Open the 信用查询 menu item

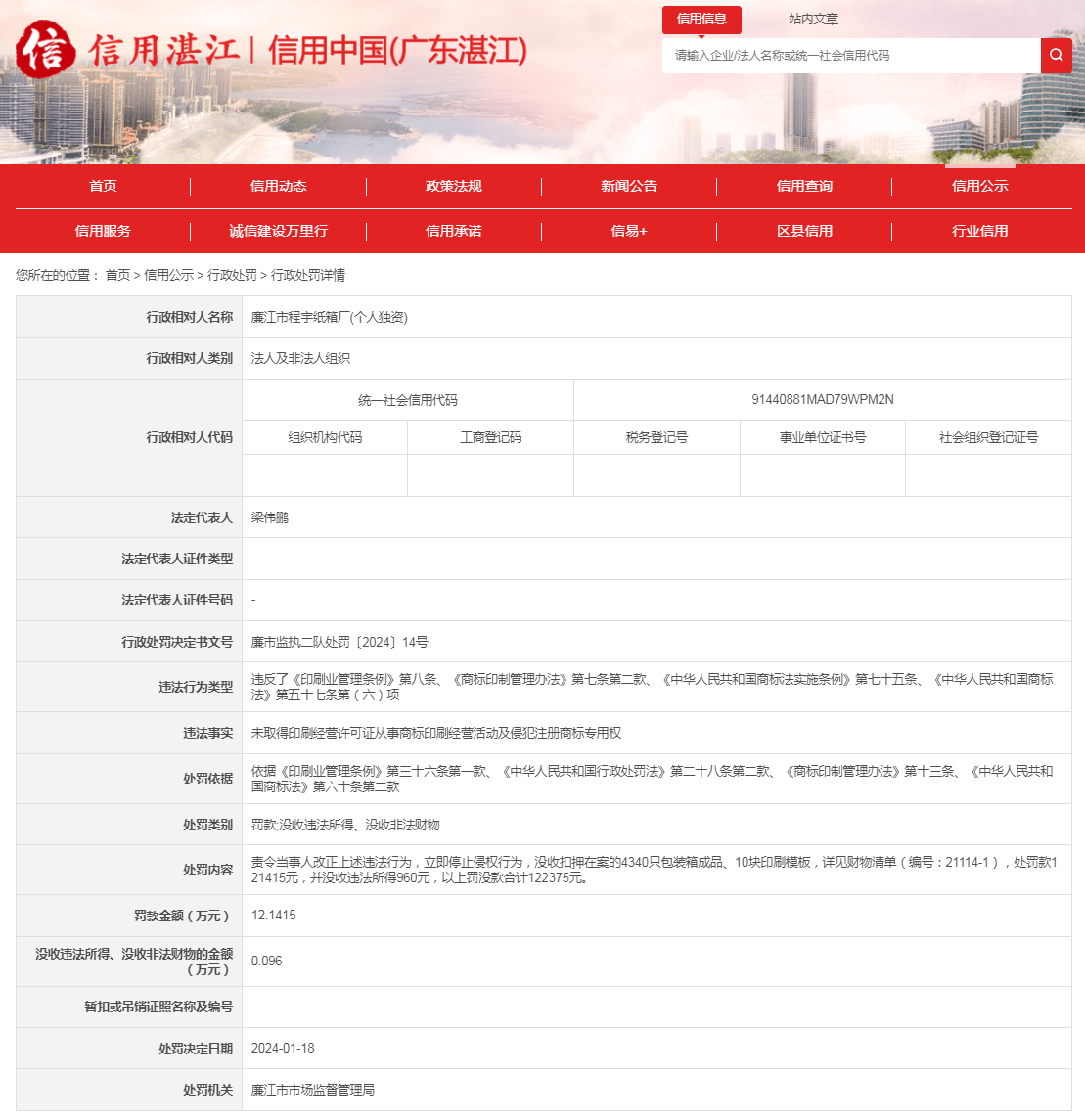click(x=804, y=186)
